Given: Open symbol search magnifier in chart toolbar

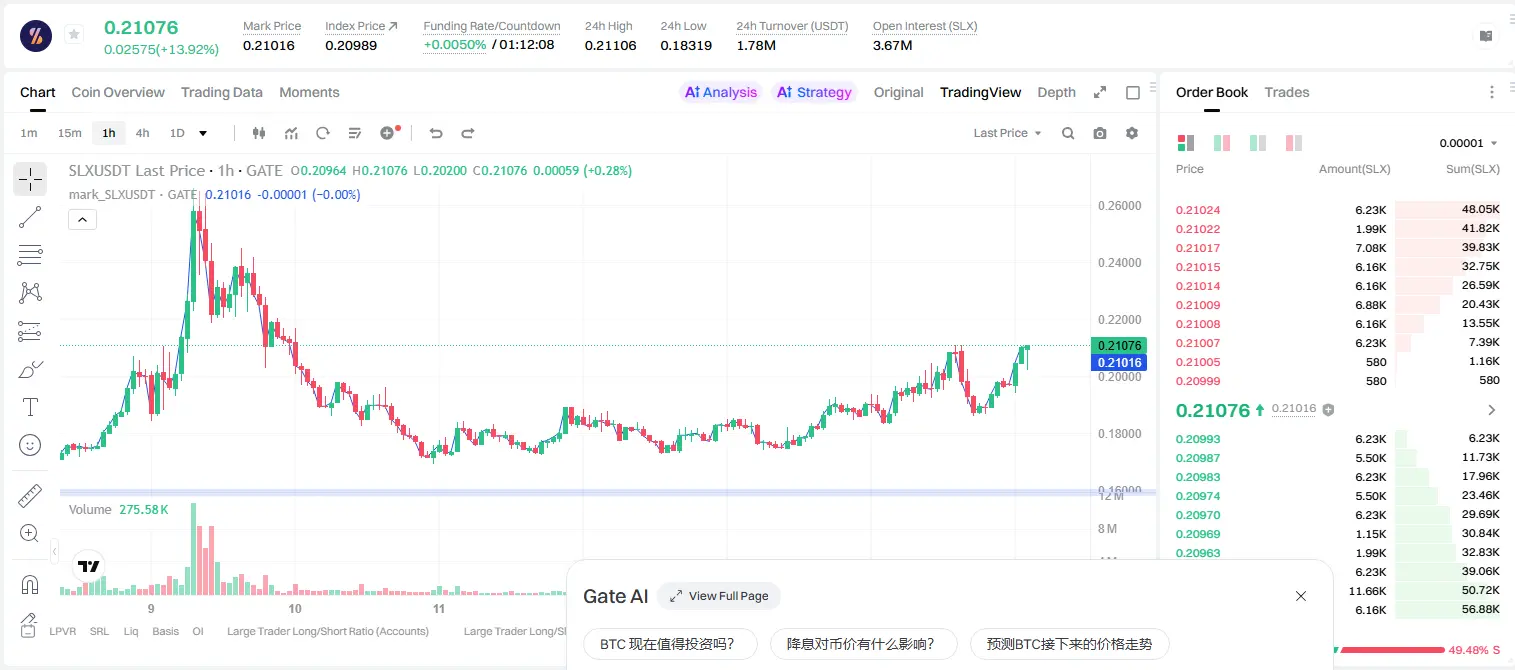Looking at the screenshot, I should (x=1068, y=133).
